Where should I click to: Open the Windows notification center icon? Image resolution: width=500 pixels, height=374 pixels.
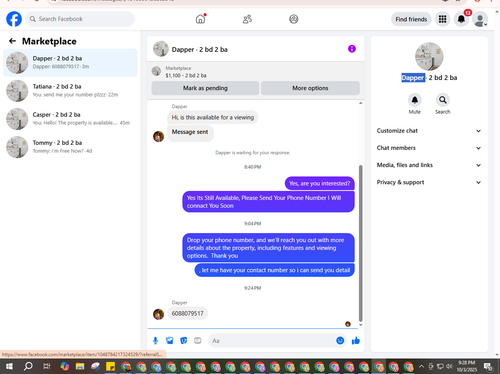(x=488, y=367)
